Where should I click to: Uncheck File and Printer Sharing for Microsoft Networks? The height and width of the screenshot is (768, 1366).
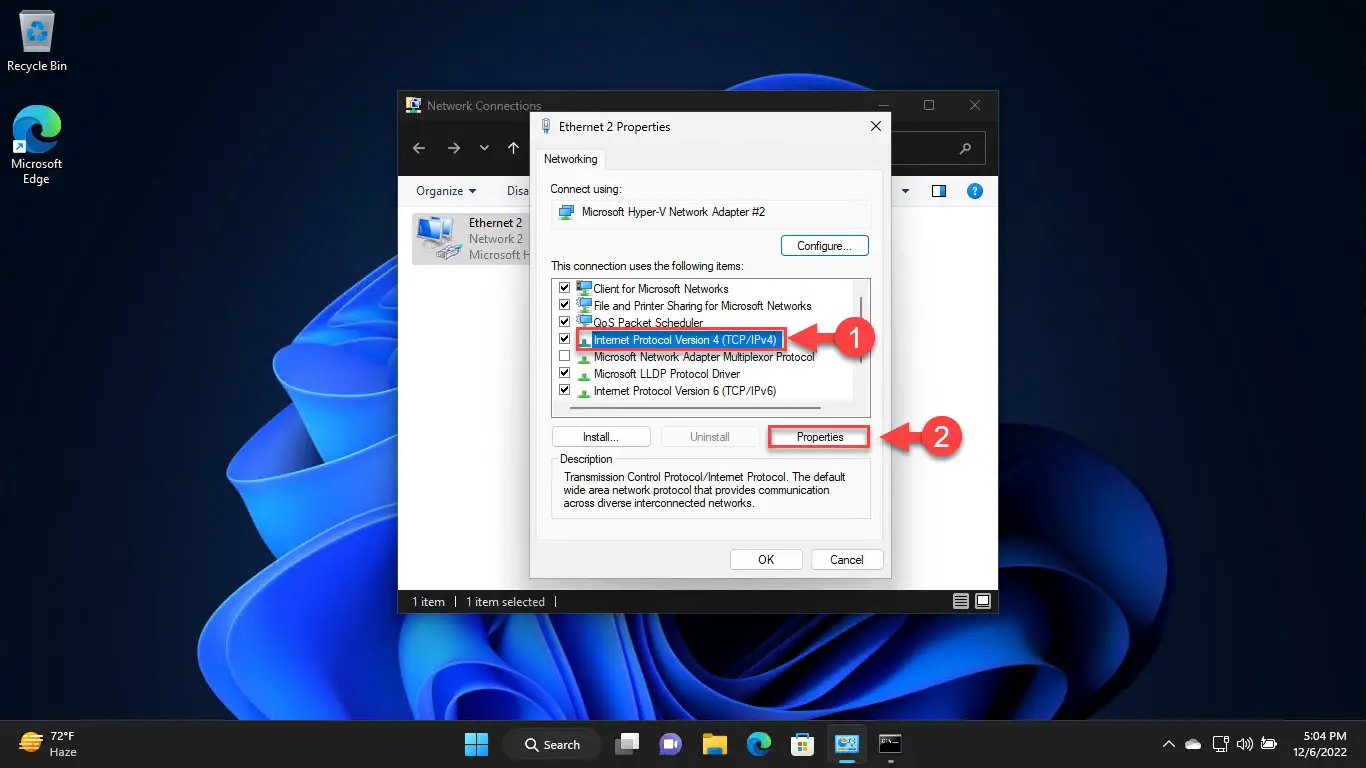pyautogui.click(x=565, y=305)
